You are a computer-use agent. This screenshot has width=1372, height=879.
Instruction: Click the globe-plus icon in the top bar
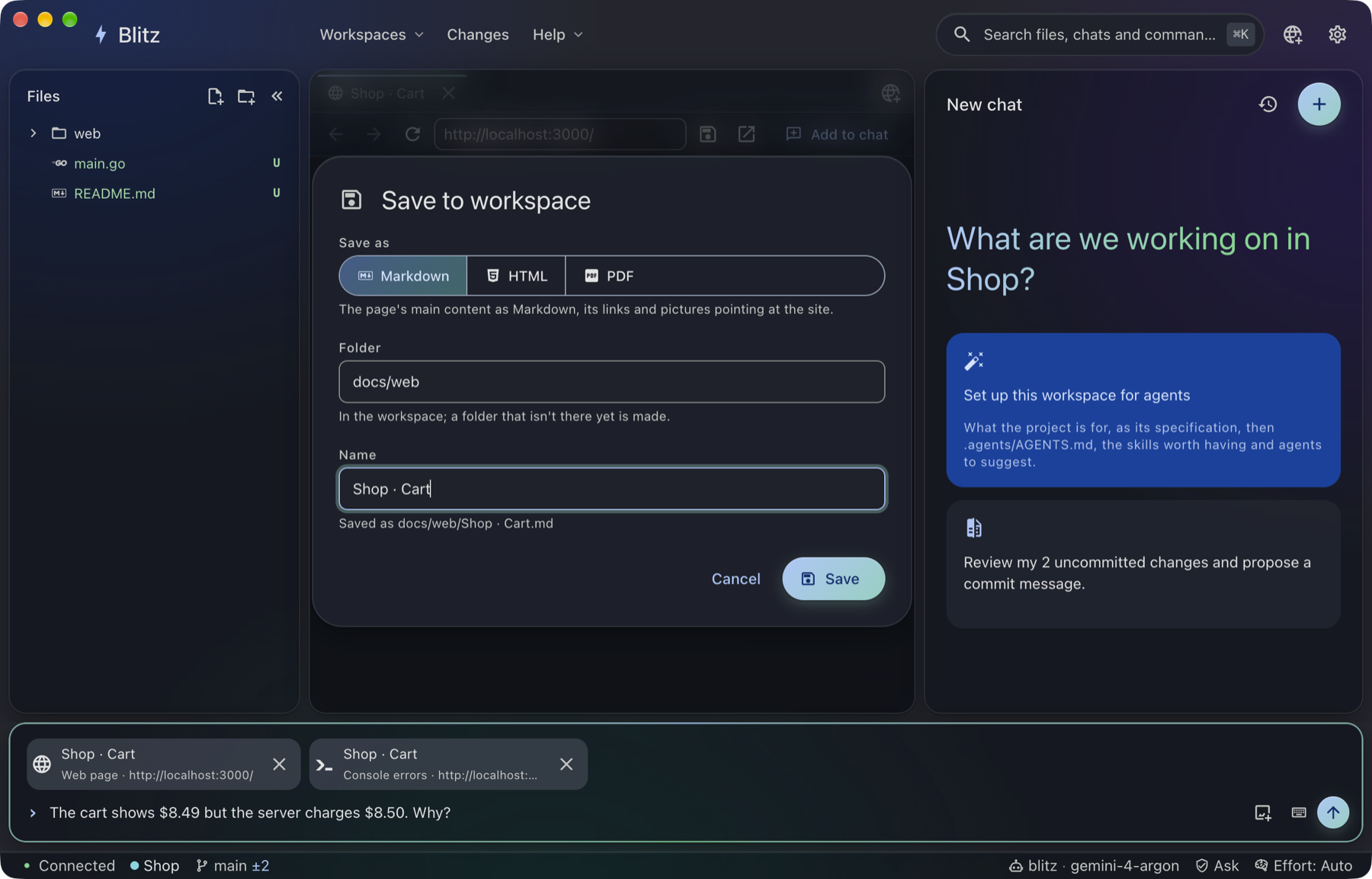1293,34
